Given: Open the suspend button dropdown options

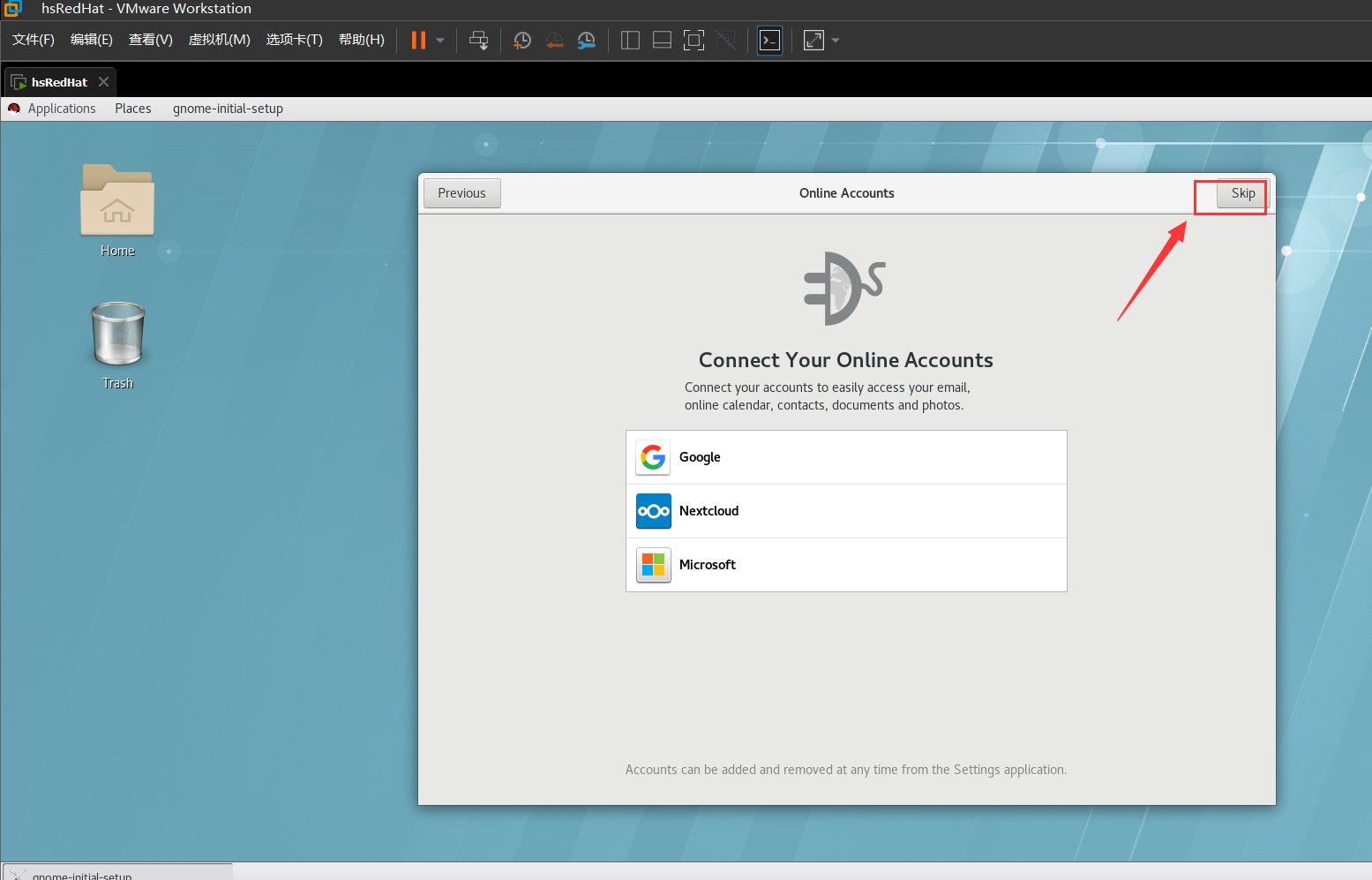Looking at the screenshot, I should pyautogui.click(x=439, y=40).
